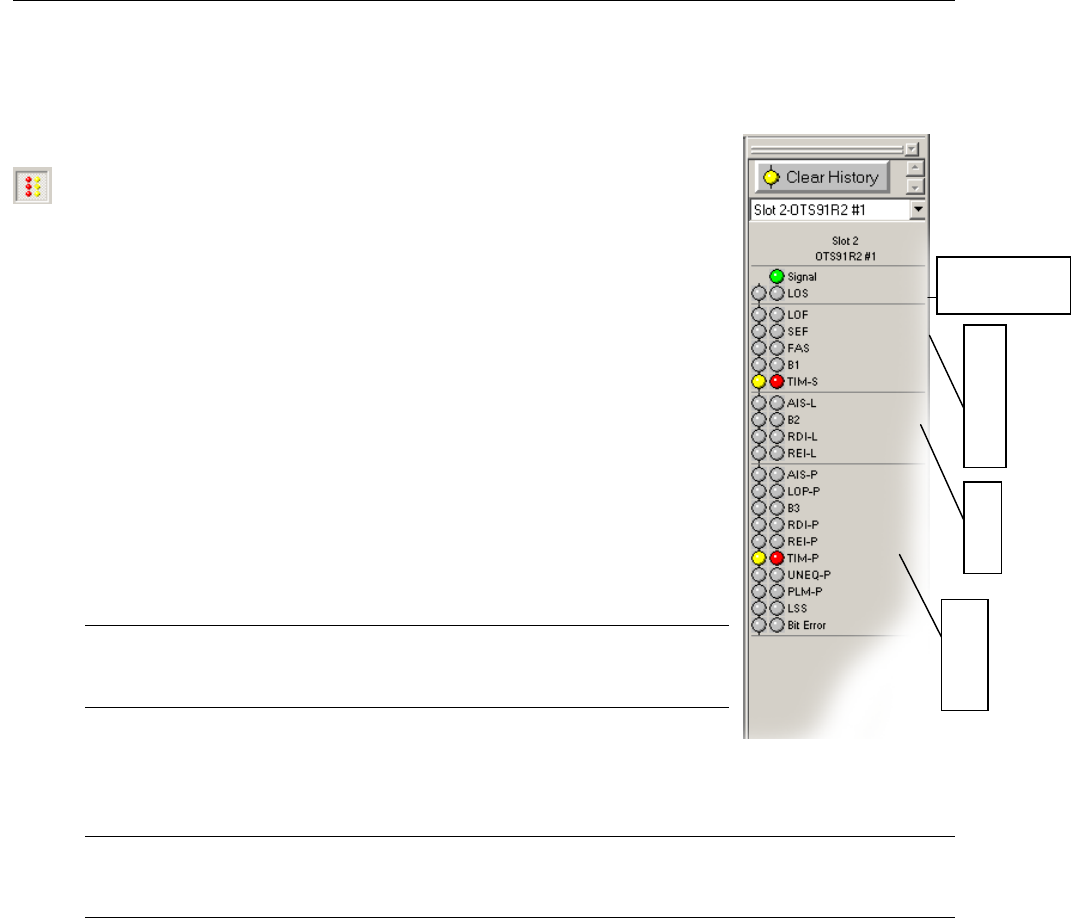Click the RDI-L current LED
This screenshot has width=1071, height=918.
click(777, 436)
